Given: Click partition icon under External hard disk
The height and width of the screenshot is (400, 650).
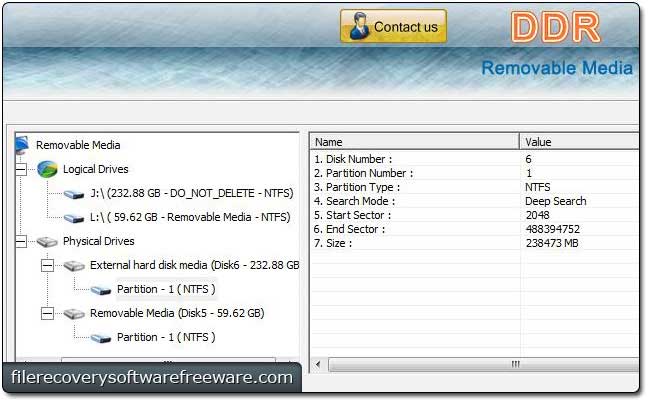Looking at the screenshot, I should pos(101,290).
